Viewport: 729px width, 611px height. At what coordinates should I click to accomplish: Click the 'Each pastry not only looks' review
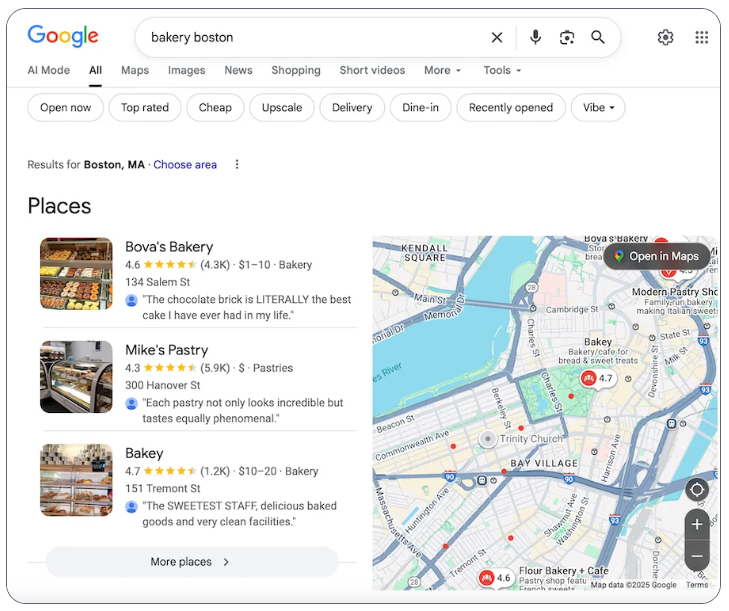(x=243, y=411)
